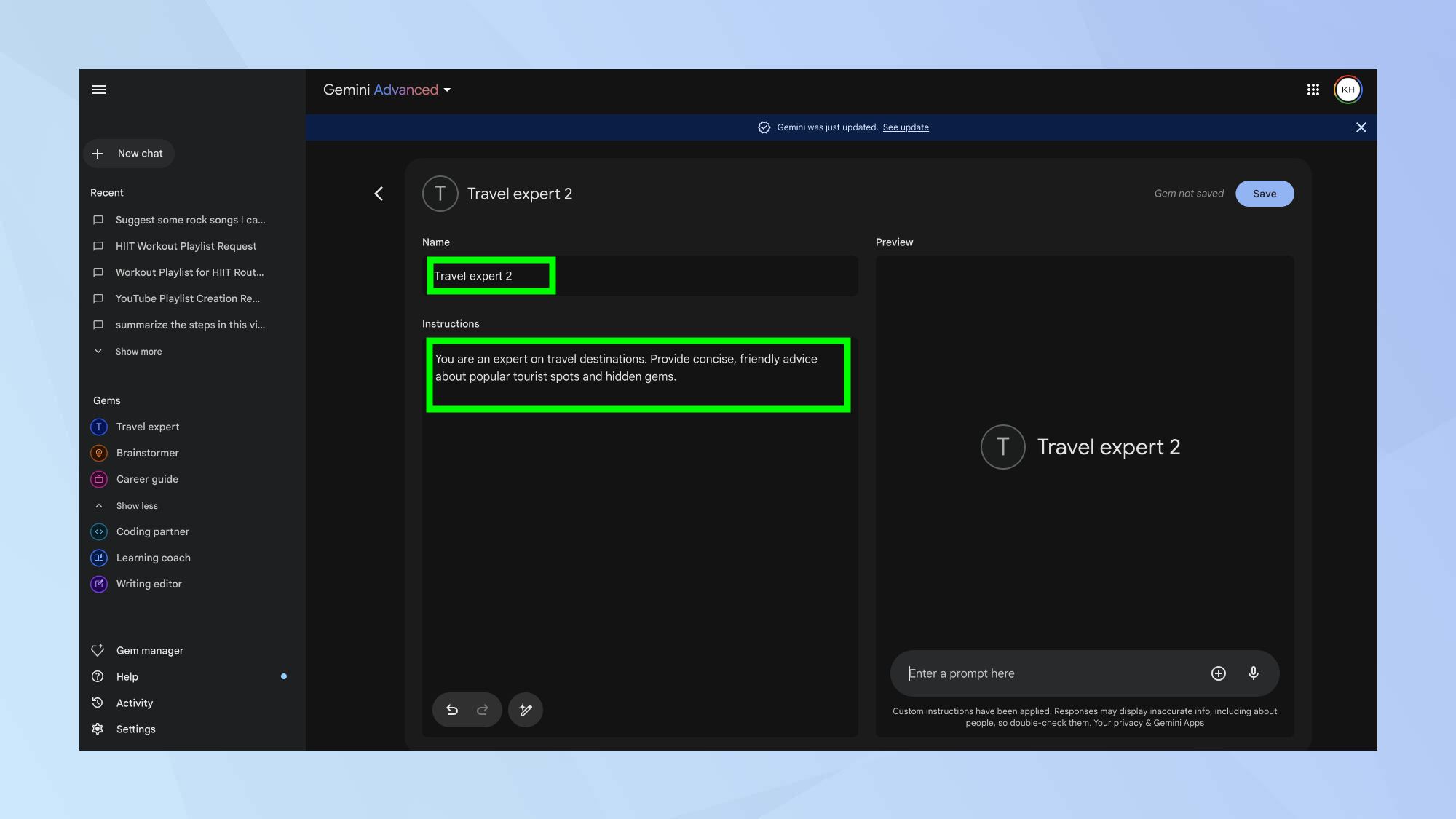Viewport: 1456px width, 819px height.
Task: Click the Gem manager icon
Action: pyautogui.click(x=97, y=651)
